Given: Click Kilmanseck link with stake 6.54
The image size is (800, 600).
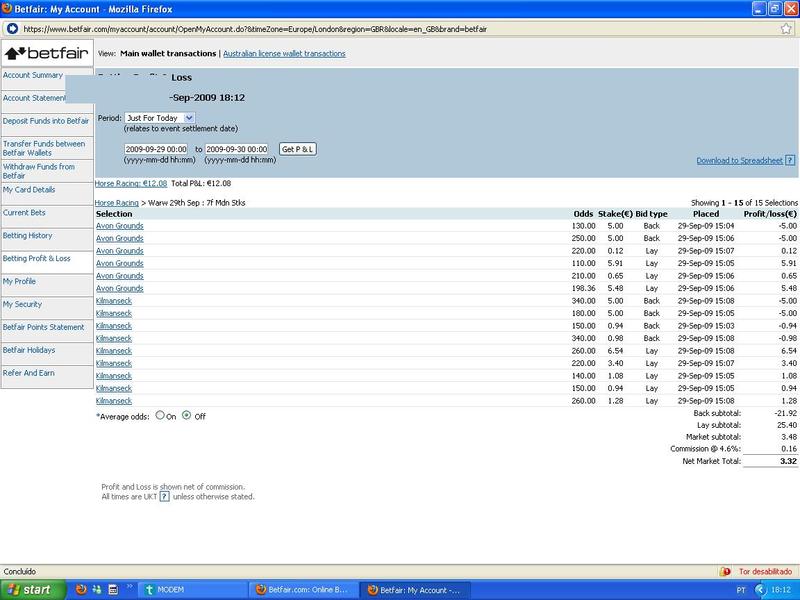Looking at the screenshot, I should click(x=114, y=351).
